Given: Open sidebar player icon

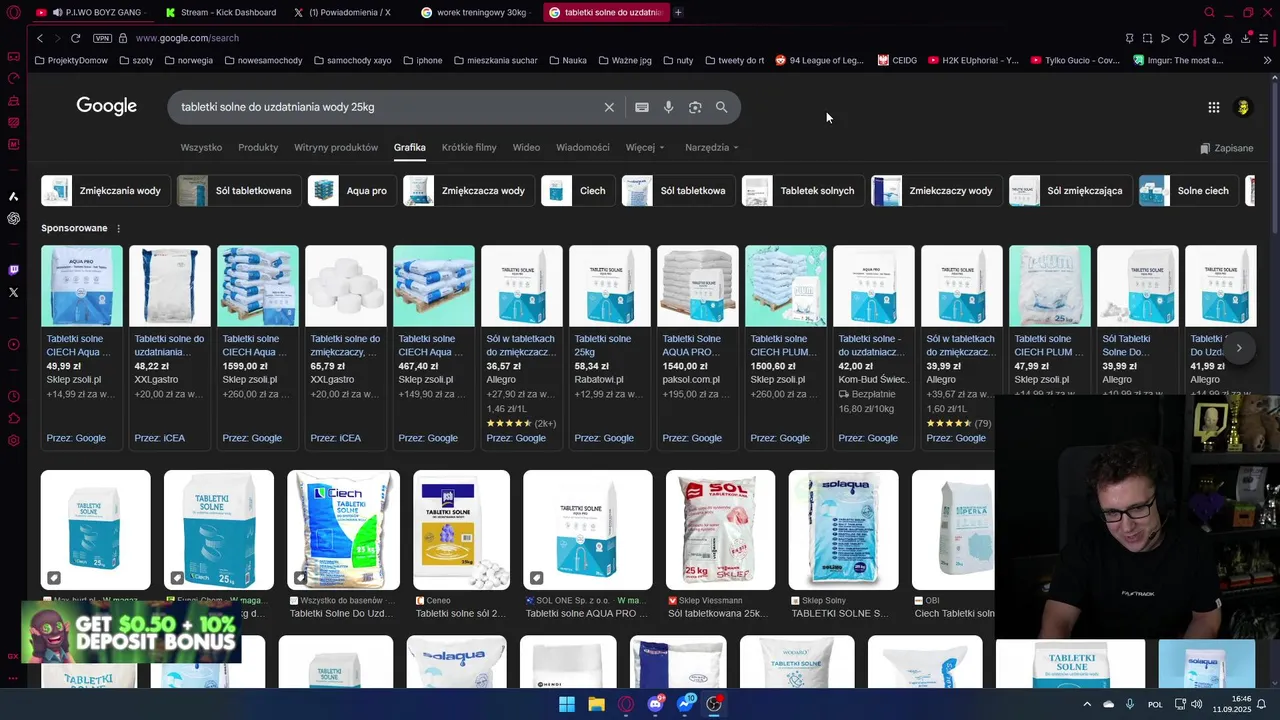Looking at the screenshot, I should click(13, 344).
